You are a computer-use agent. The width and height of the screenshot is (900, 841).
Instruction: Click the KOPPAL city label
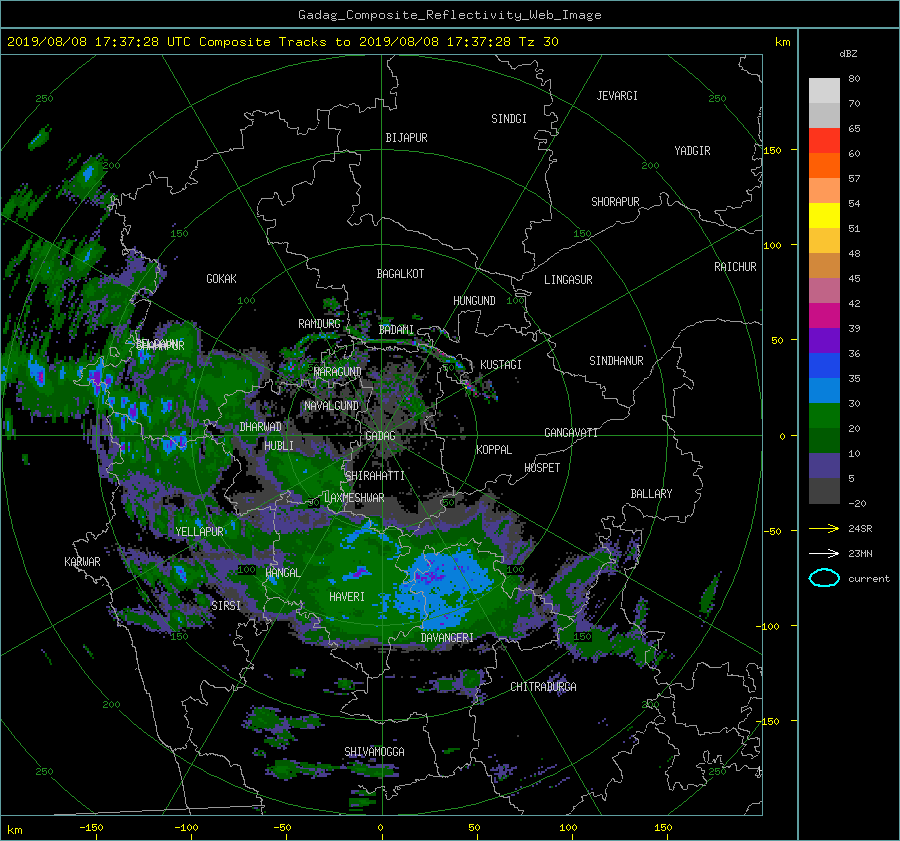pos(494,449)
